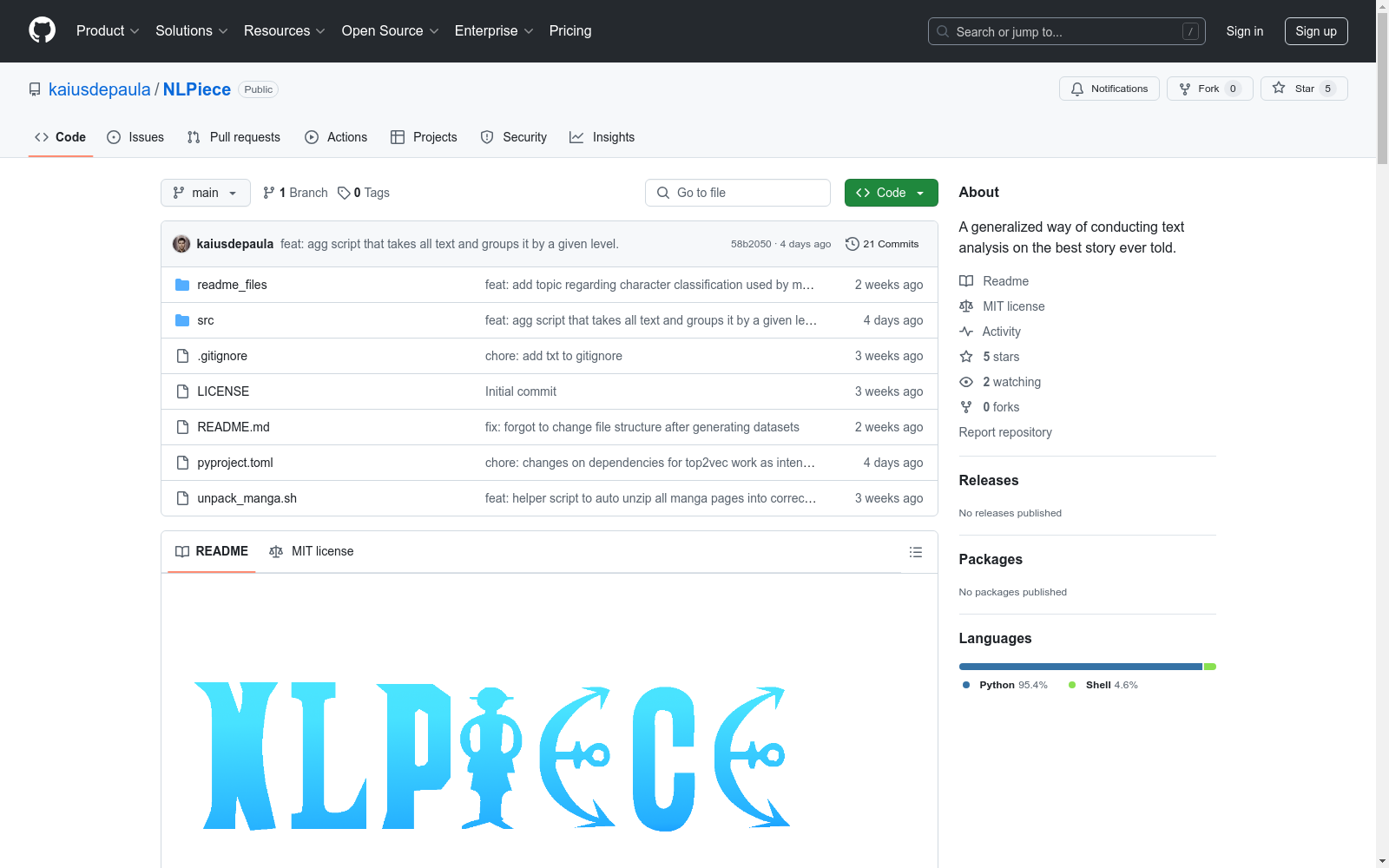
Task: Click kaiusdepaula's avatar in commit row
Action: (x=181, y=244)
